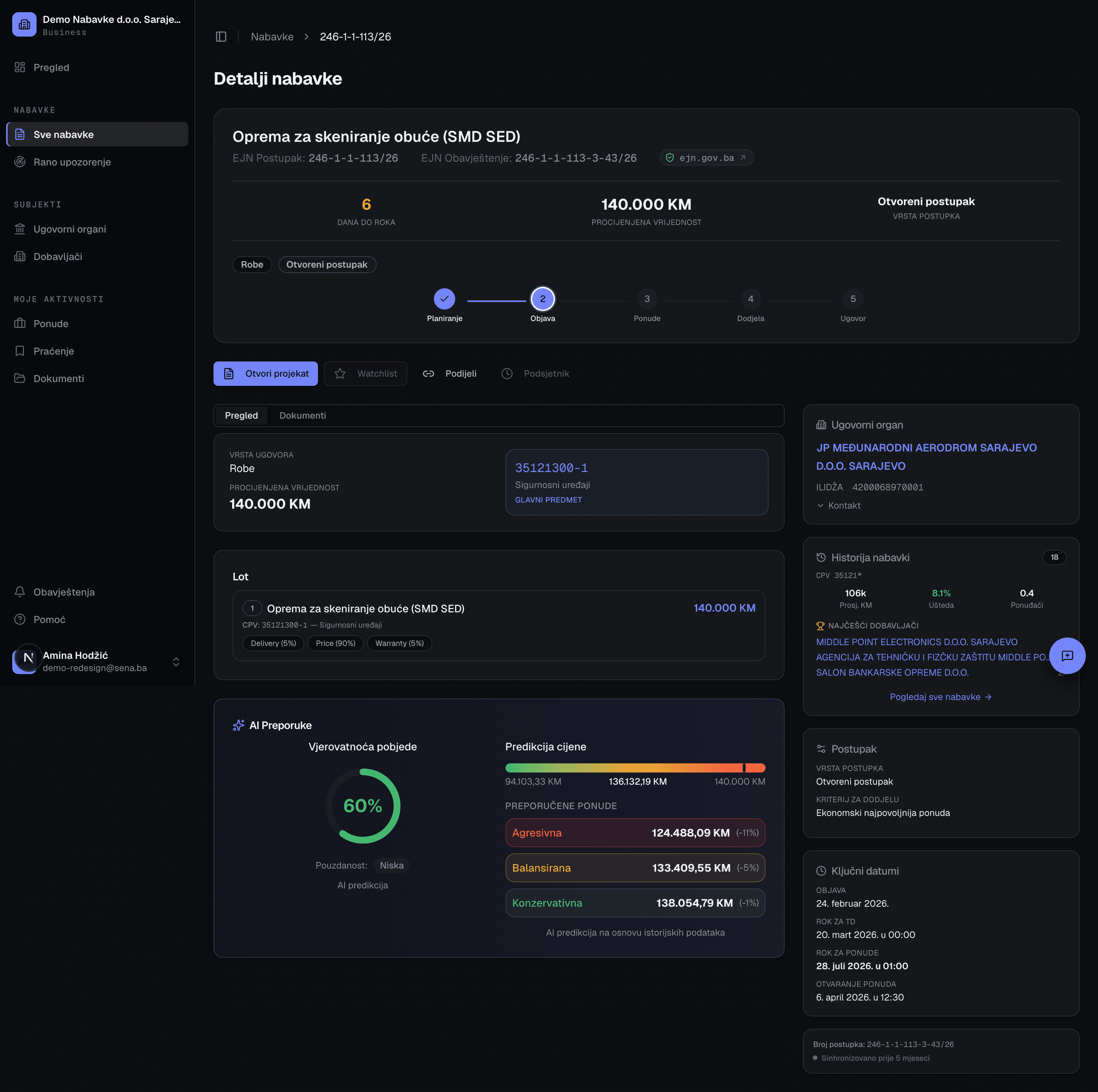Screen dimensions: 1098x1092
Task: Open Salon Bankarske Opreme supplier link
Action: [x=892, y=673]
